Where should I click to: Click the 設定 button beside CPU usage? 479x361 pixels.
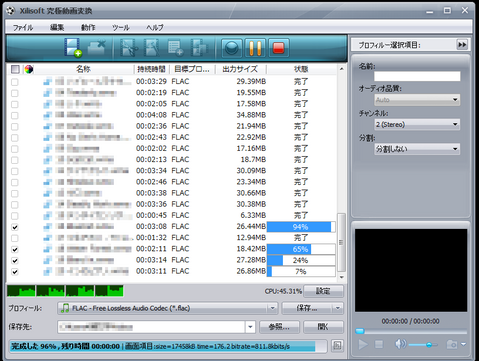(323, 291)
